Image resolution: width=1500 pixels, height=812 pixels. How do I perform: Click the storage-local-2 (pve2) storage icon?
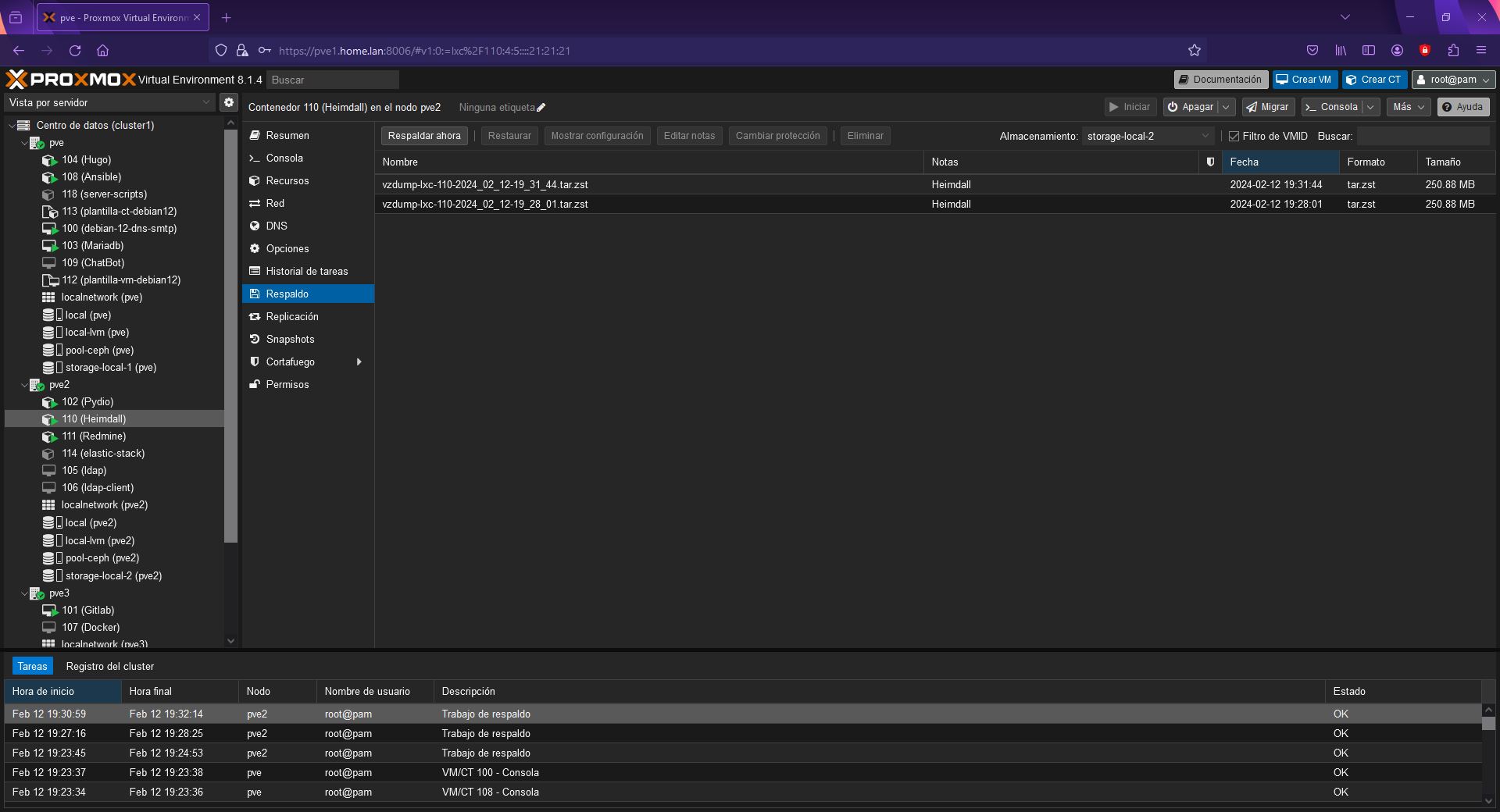click(52, 575)
